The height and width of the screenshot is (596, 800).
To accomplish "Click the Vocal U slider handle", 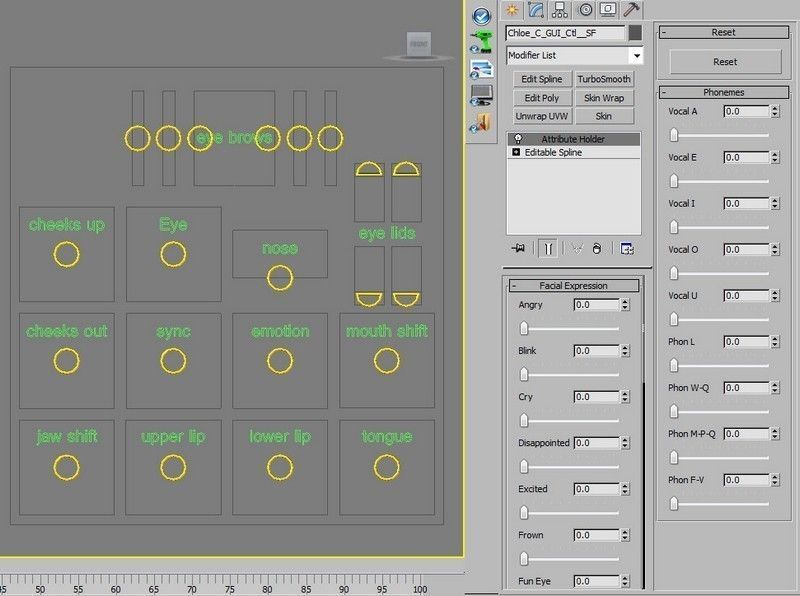I will [674, 319].
